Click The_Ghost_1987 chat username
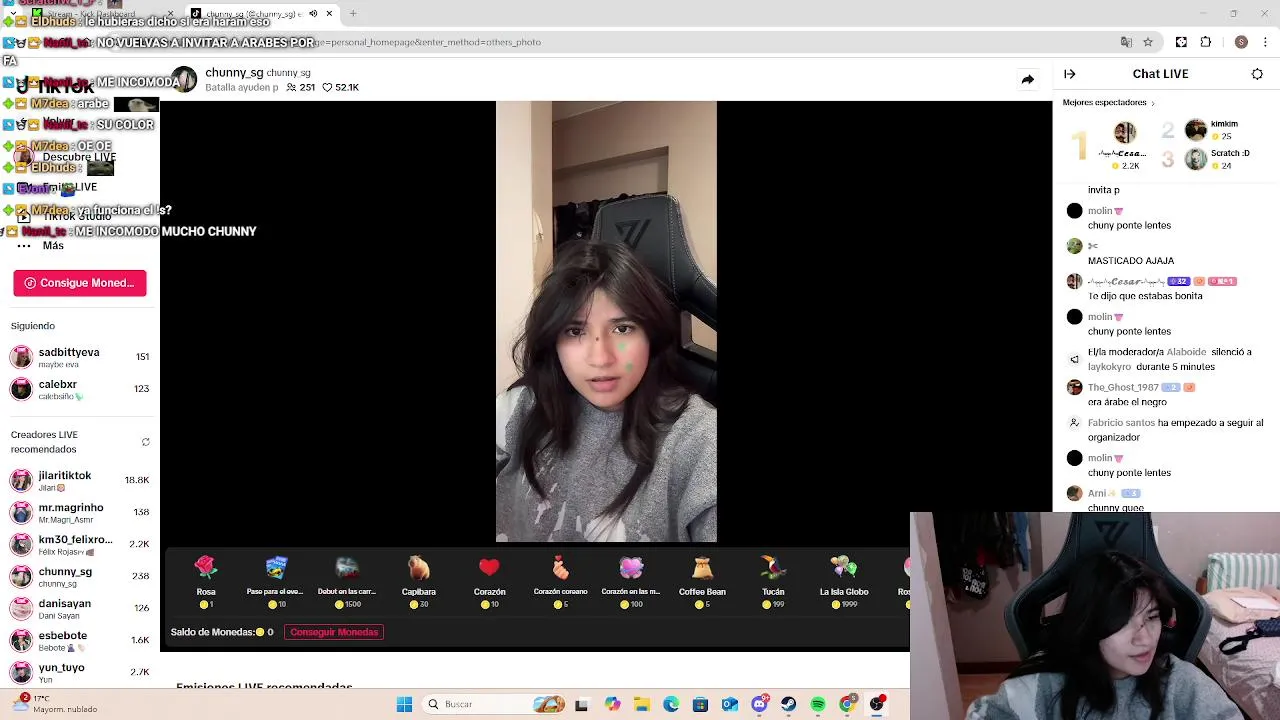This screenshot has height=720, width=1280. click(1122, 387)
